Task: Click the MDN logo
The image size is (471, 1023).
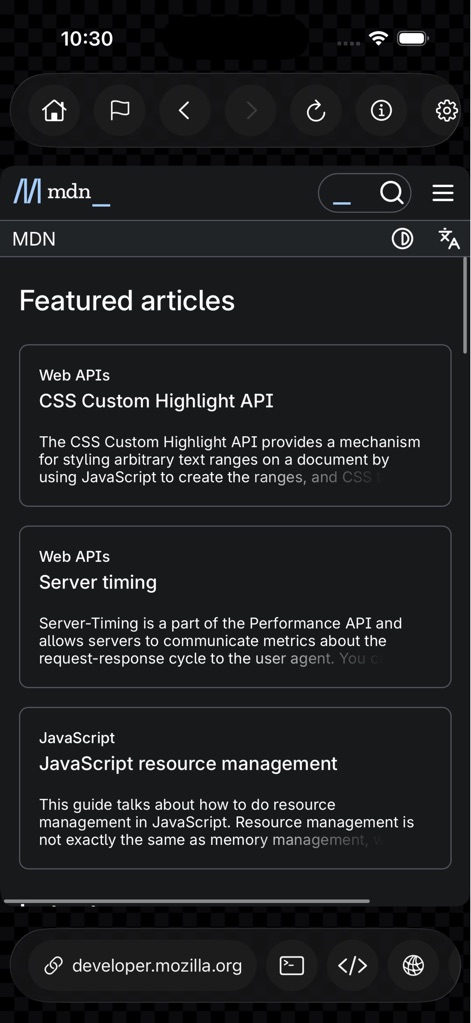Action: [x=62, y=192]
